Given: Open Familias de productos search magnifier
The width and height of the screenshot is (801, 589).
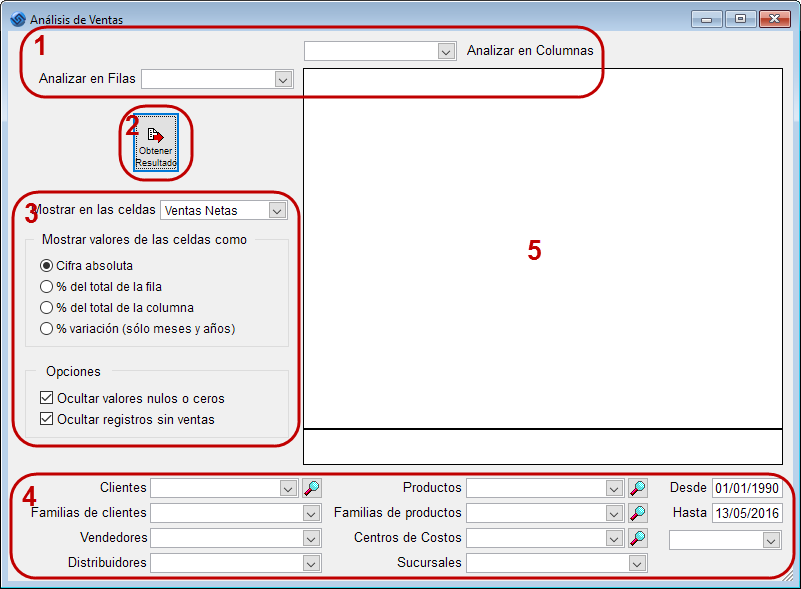Looking at the screenshot, I should click(x=638, y=513).
